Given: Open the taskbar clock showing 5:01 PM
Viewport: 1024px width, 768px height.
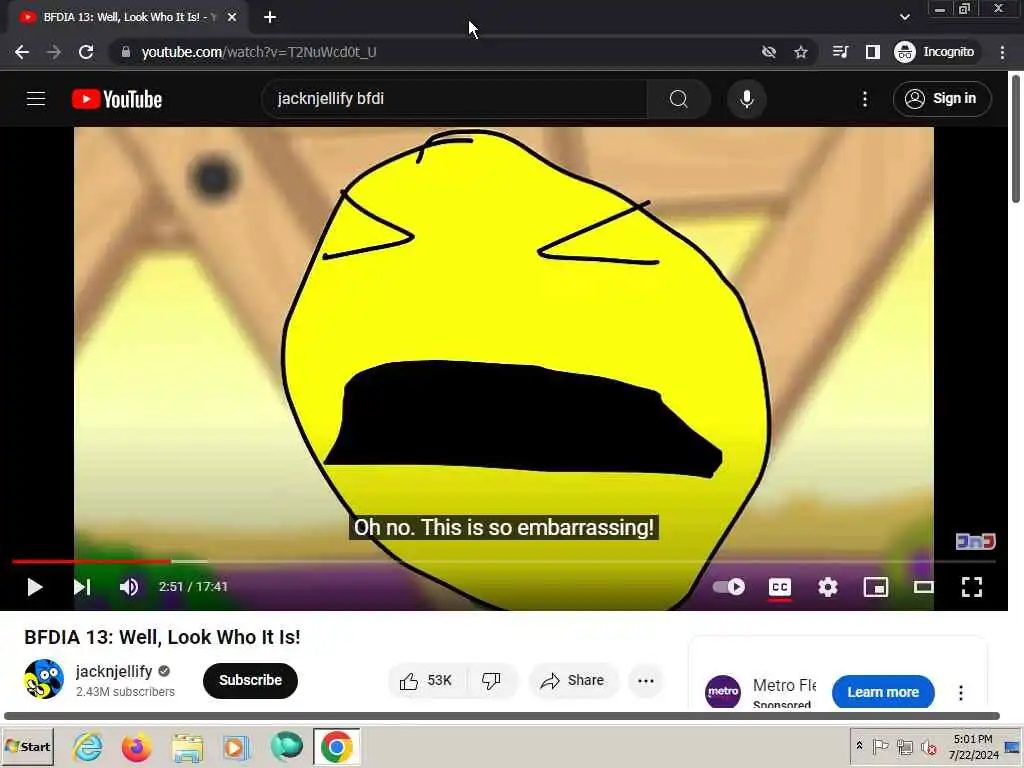Looking at the screenshot, I should coord(973,746).
